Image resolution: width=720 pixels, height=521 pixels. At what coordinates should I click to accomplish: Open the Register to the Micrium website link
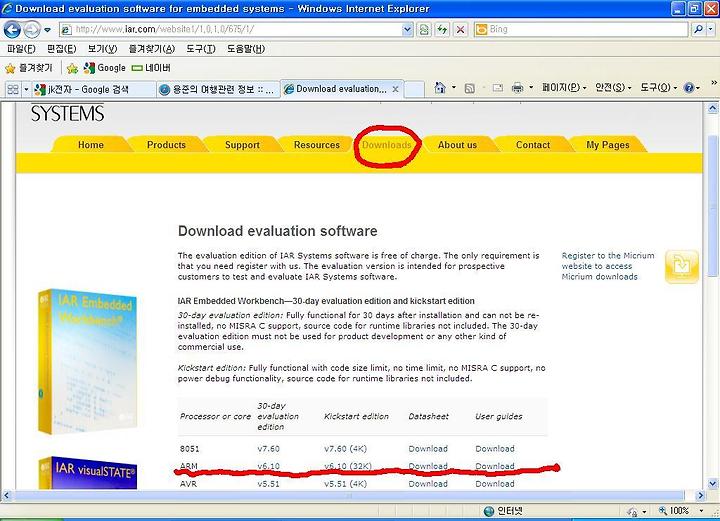point(608,266)
